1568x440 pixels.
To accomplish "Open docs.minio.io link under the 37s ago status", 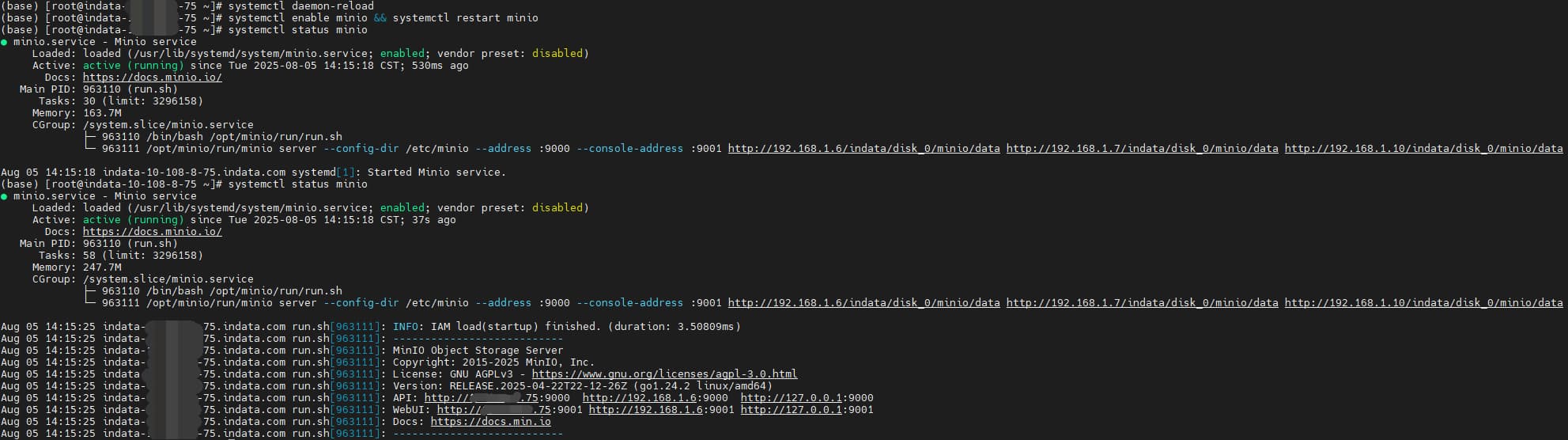I will [152, 231].
